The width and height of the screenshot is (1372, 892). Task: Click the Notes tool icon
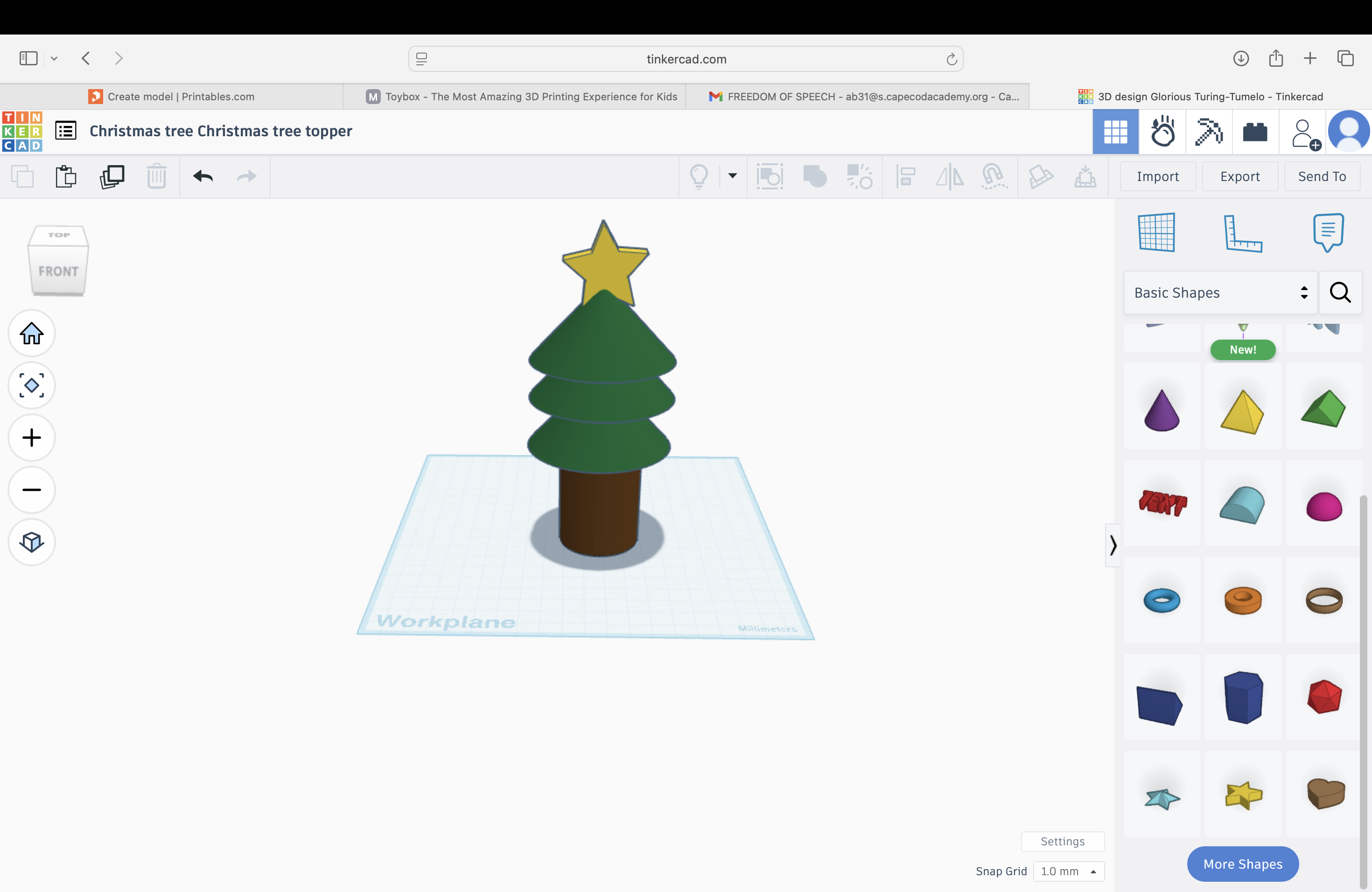pos(1328,232)
